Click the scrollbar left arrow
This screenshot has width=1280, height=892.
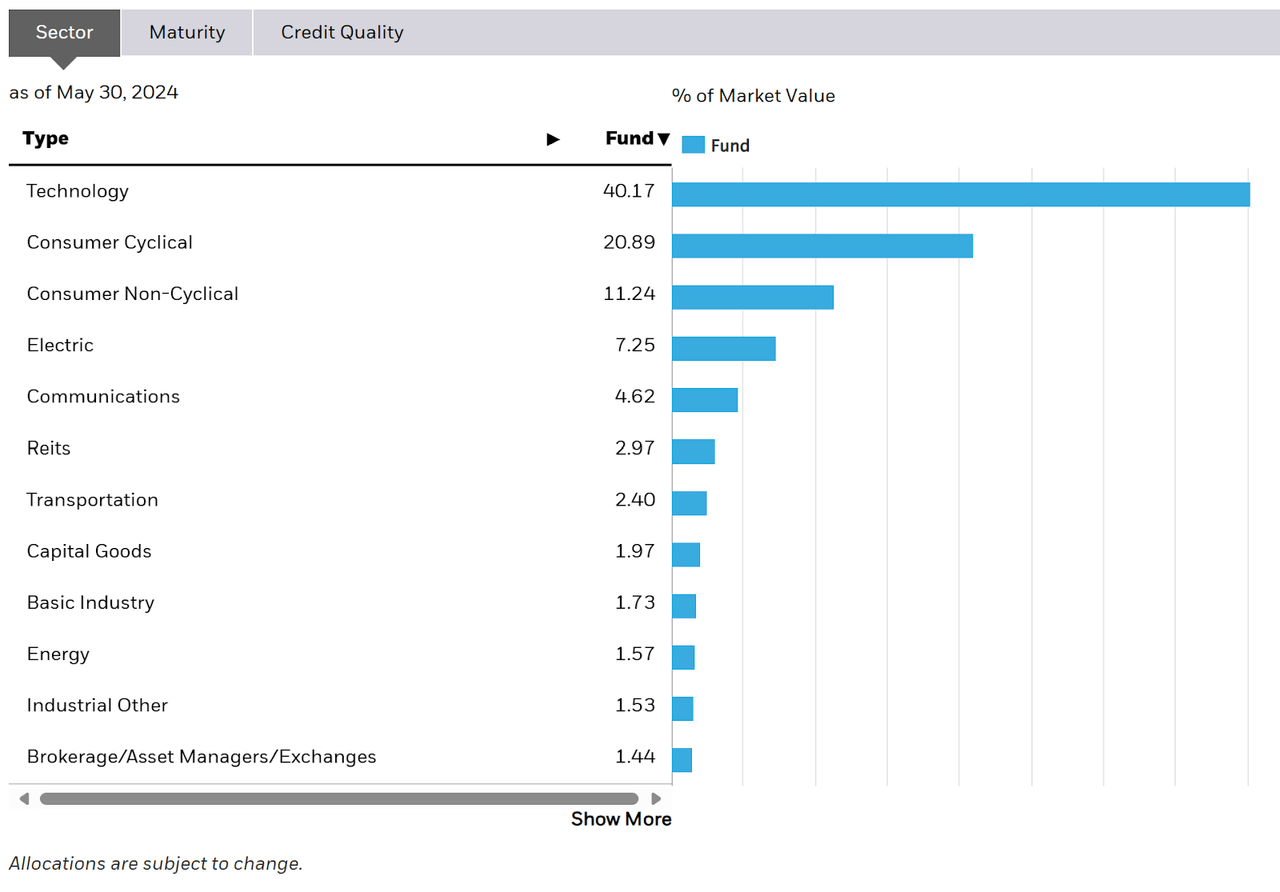click(24, 798)
